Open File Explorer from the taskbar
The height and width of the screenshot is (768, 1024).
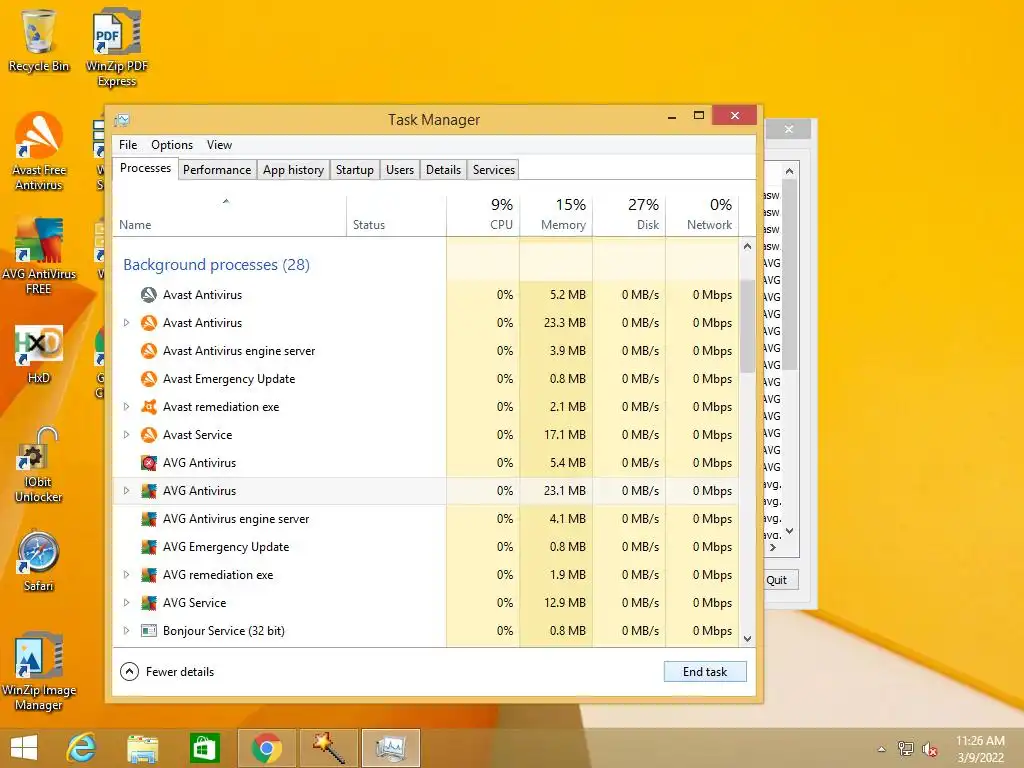point(142,748)
